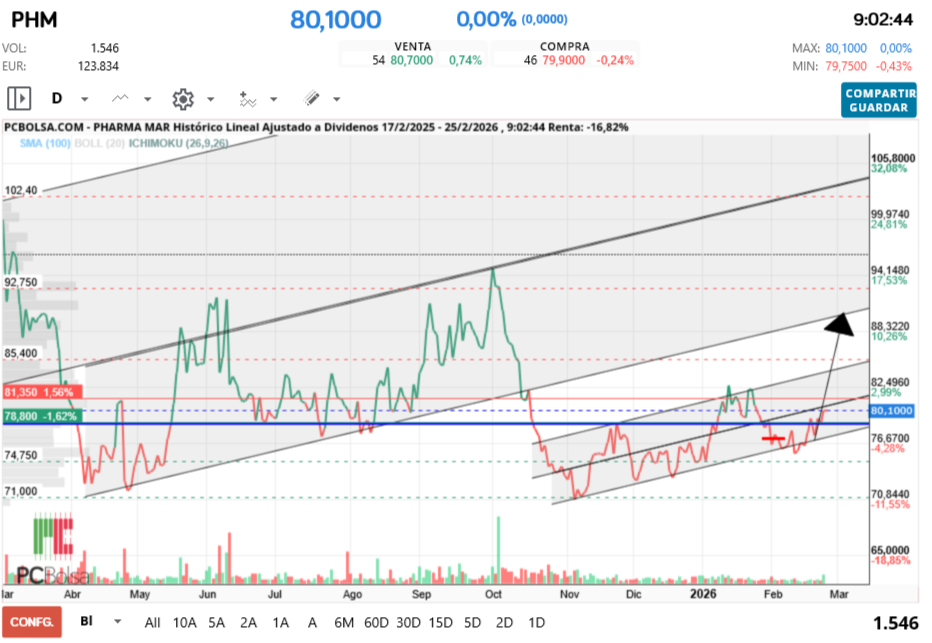Viewport: 932px width, 643px height.
Task: Click the add indicator icon
Action: 247,98
